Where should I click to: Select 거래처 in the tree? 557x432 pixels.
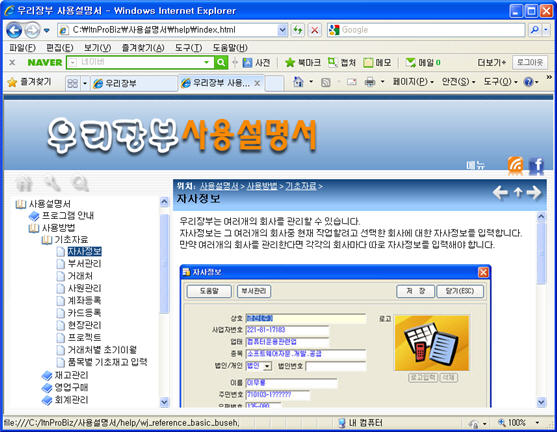(x=80, y=276)
